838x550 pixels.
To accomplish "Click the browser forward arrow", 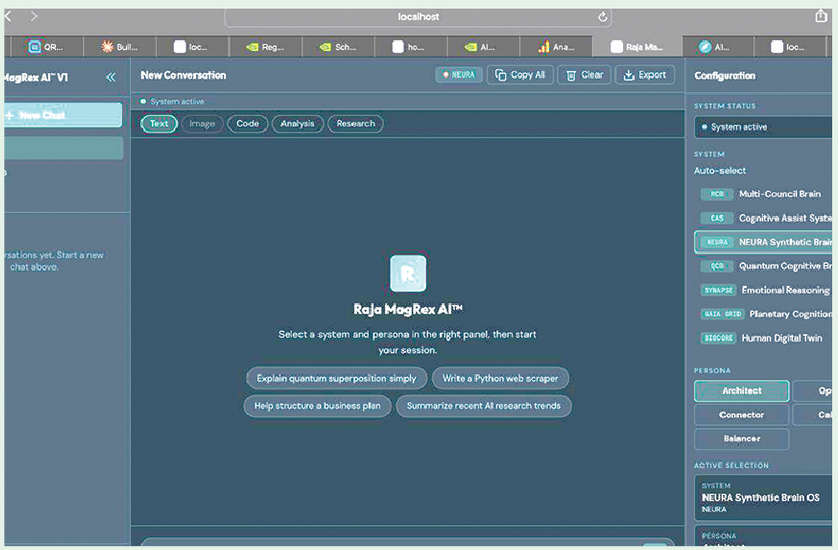I will 33,17.
